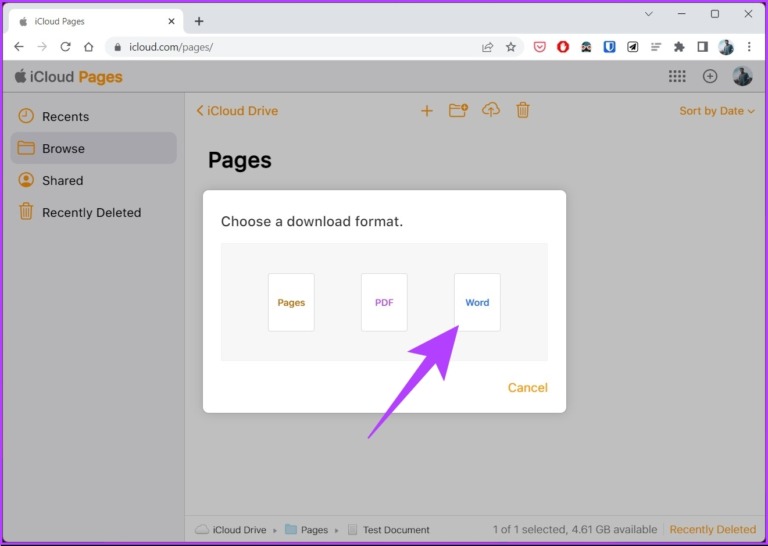Click the circled plus icon in header

coord(710,76)
